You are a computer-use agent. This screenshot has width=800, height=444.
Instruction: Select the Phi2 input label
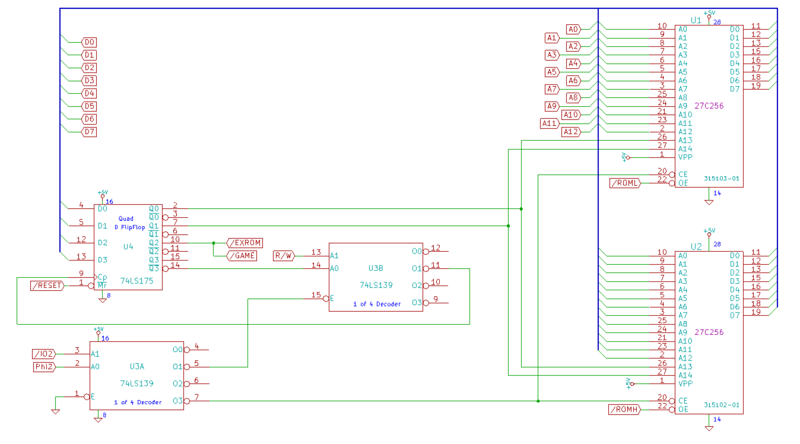tap(44, 367)
